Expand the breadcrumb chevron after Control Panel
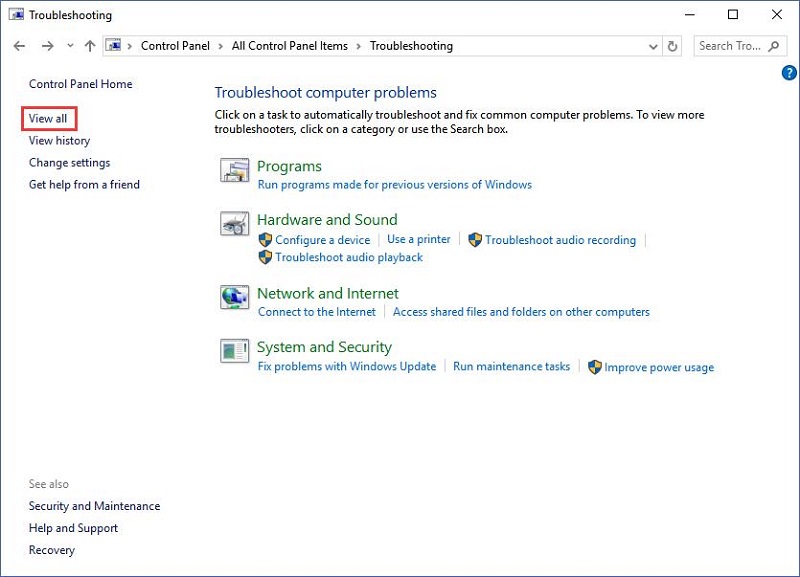Screen dimensions: 800x577 coord(223,45)
